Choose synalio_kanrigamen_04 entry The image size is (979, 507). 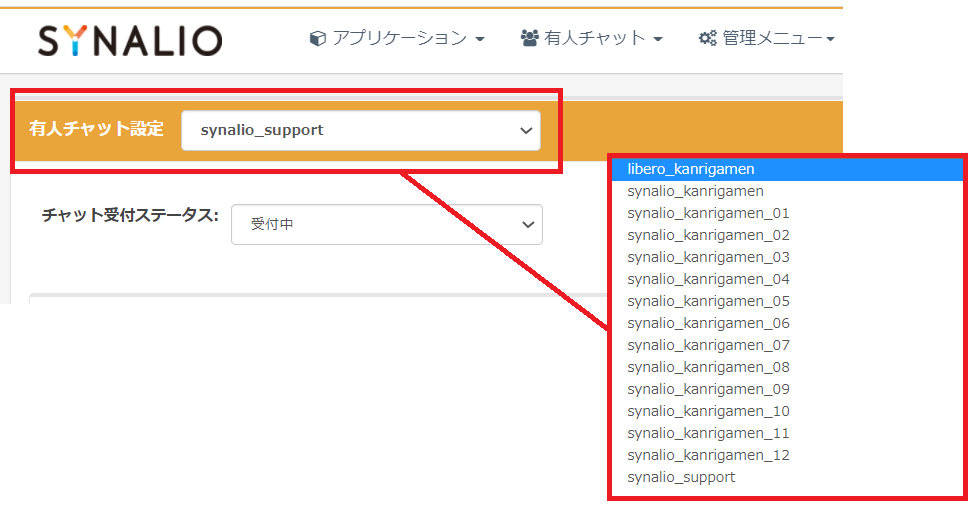[787, 279]
